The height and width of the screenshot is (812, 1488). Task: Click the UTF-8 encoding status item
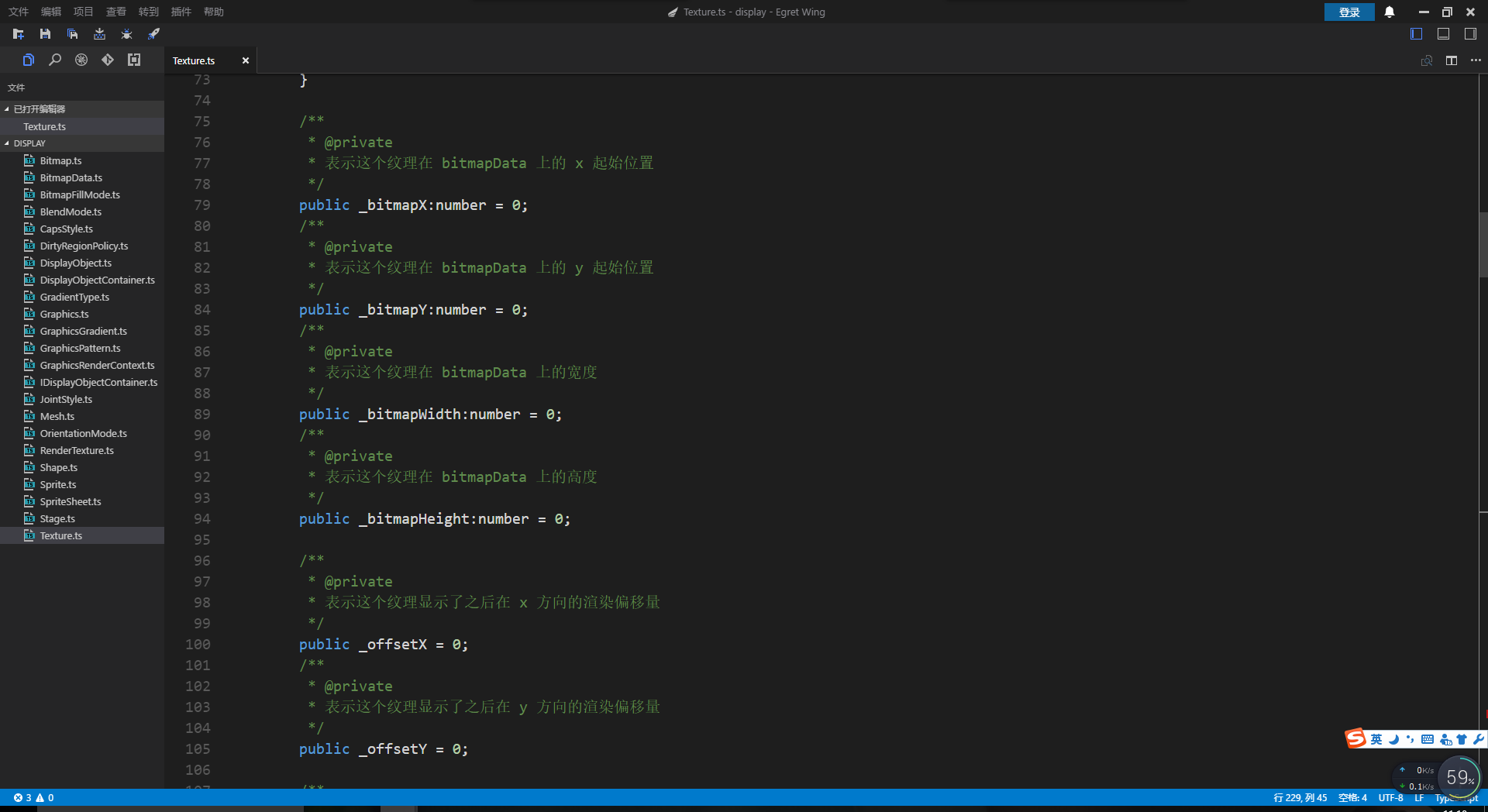[1390, 797]
